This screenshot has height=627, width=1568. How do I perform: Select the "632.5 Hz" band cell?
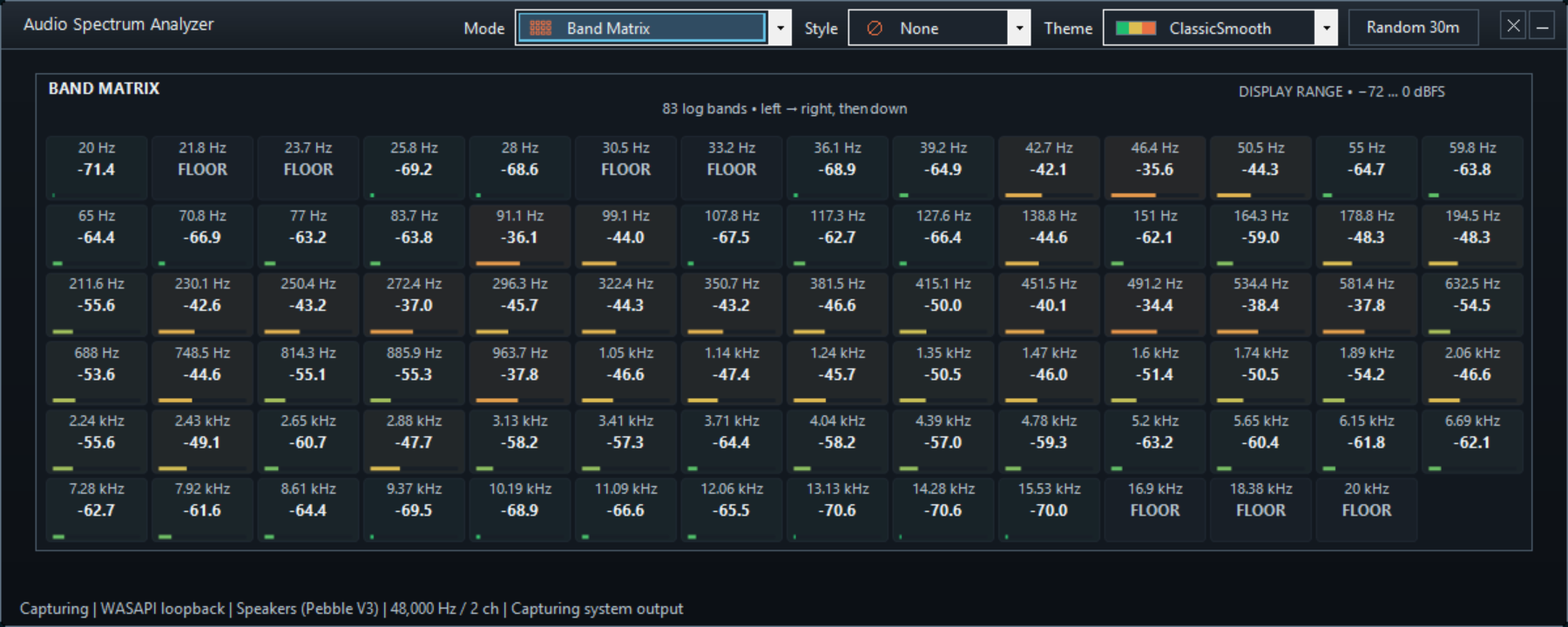pos(1472,304)
